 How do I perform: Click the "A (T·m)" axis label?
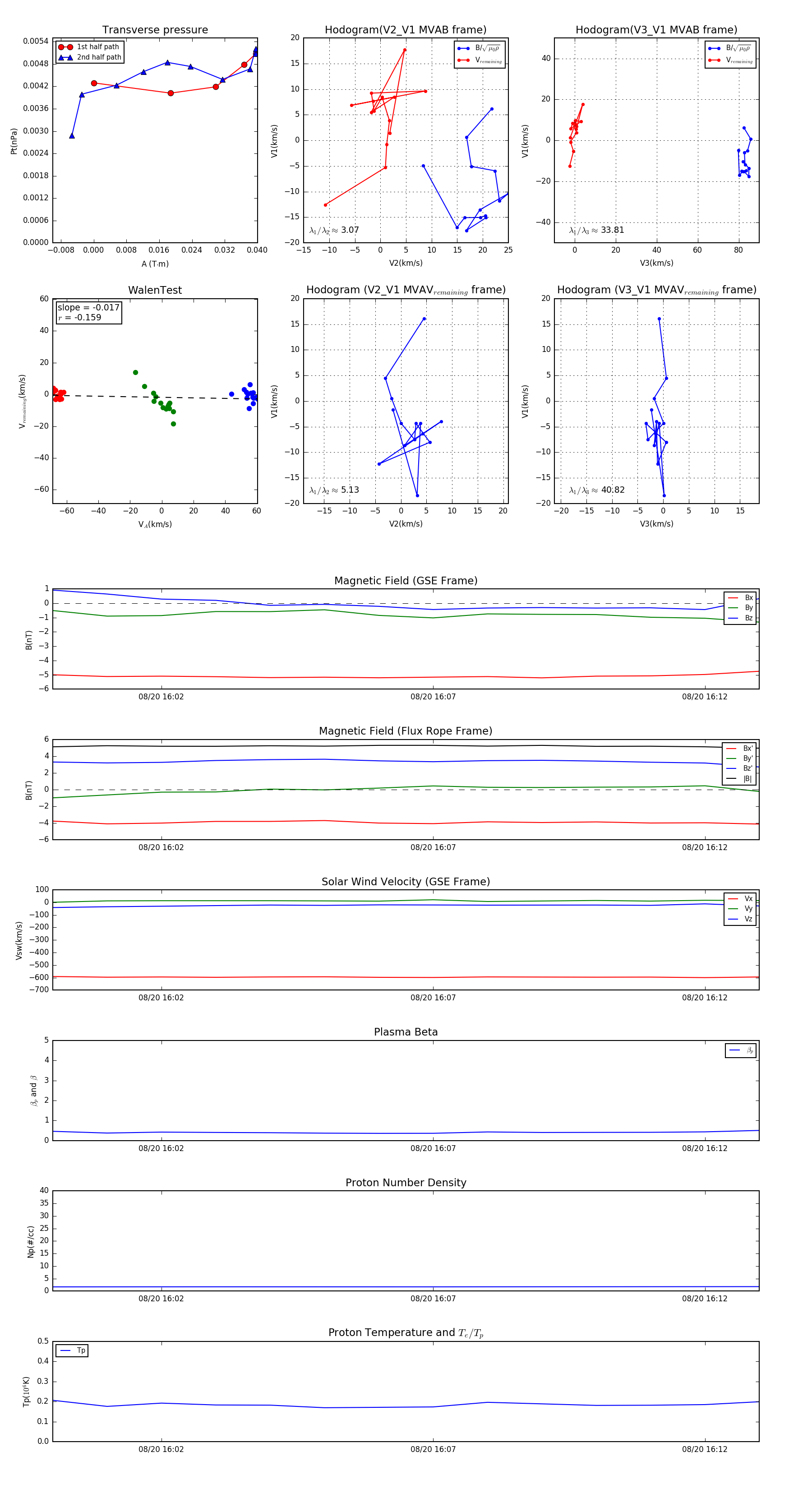(155, 264)
